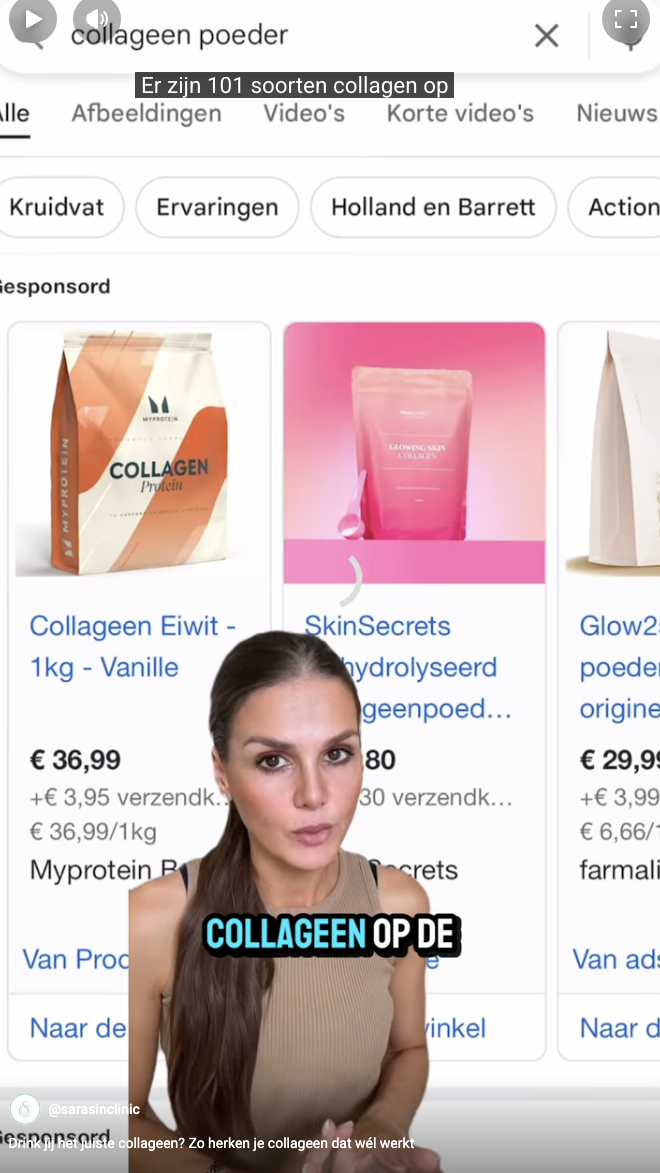Click the sarasinclinic channel avatar icon
This screenshot has height=1173, width=660.
click(25, 1109)
